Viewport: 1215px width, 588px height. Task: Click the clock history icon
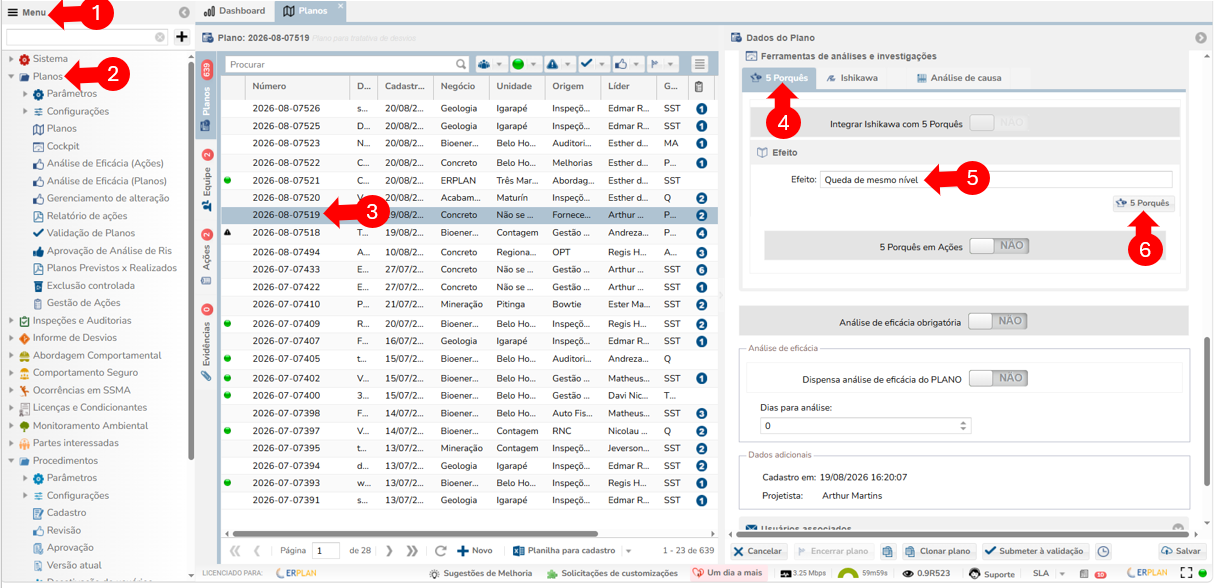[1103, 551]
